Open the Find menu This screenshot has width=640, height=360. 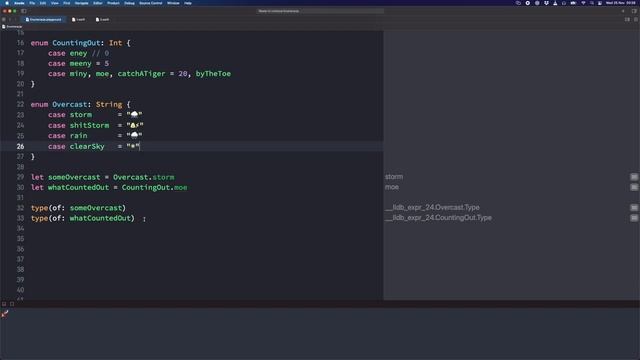67,3
